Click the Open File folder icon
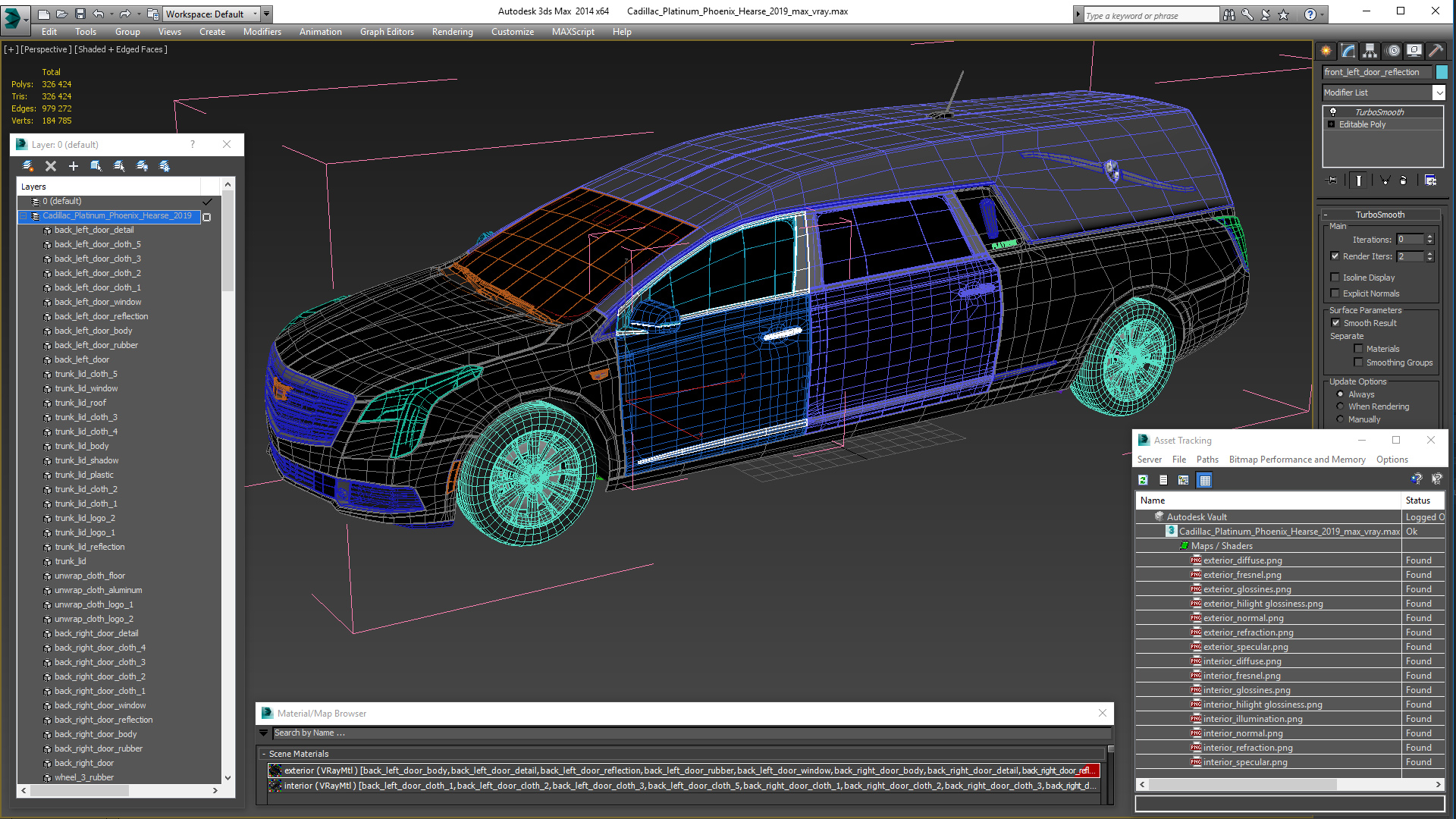Viewport: 1456px width, 819px height. click(61, 14)
